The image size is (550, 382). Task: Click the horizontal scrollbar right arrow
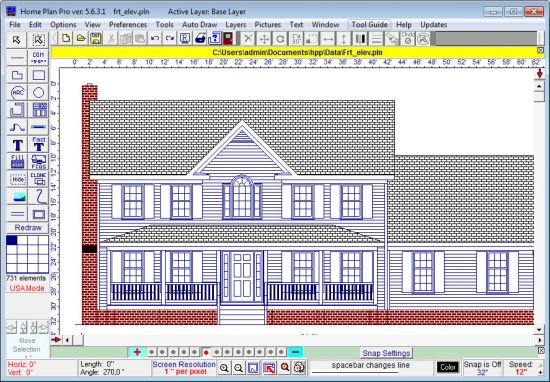(540, 340)
